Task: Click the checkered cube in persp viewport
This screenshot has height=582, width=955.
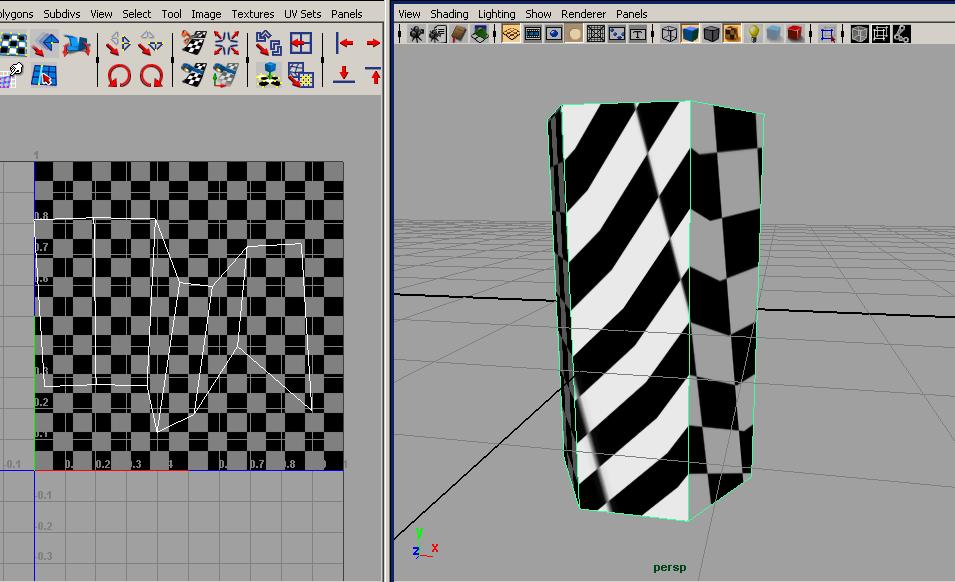Action: coord(655,310)
